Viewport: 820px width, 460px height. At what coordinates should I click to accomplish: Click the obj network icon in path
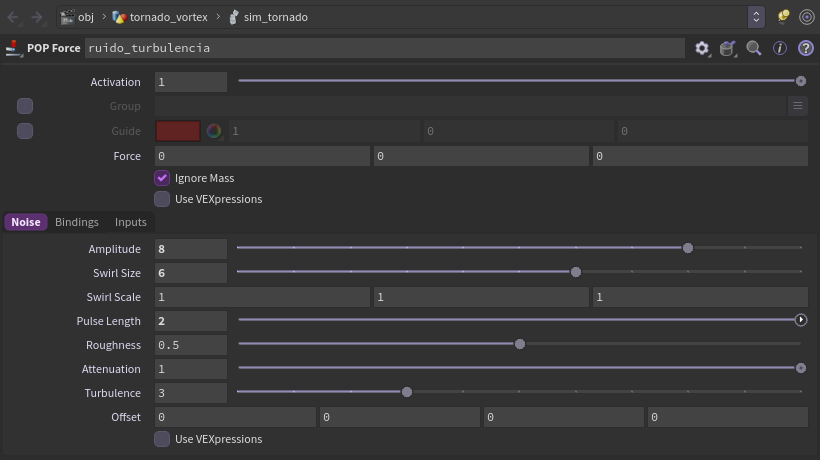[x=67, y=17]
